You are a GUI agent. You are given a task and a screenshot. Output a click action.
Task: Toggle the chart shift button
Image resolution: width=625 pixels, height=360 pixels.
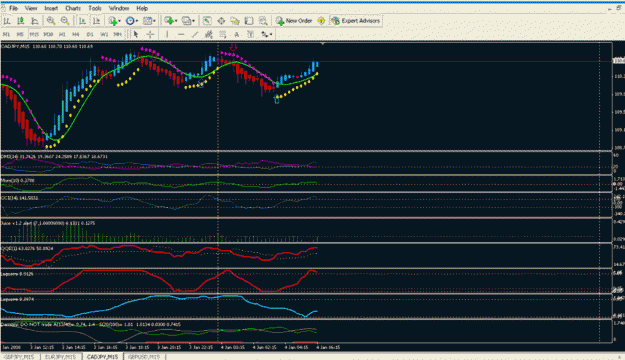pyautogui.click(x=96, y=21)
